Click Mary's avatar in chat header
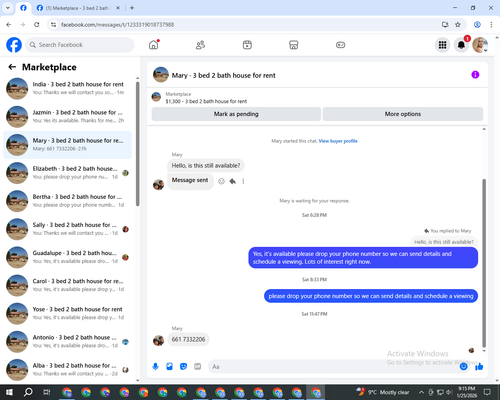500x400 pixels. [161, 75]
